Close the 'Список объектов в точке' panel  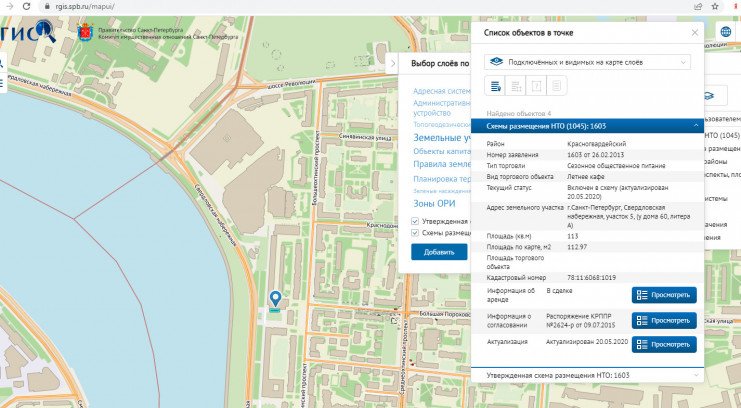coord(695,33)
